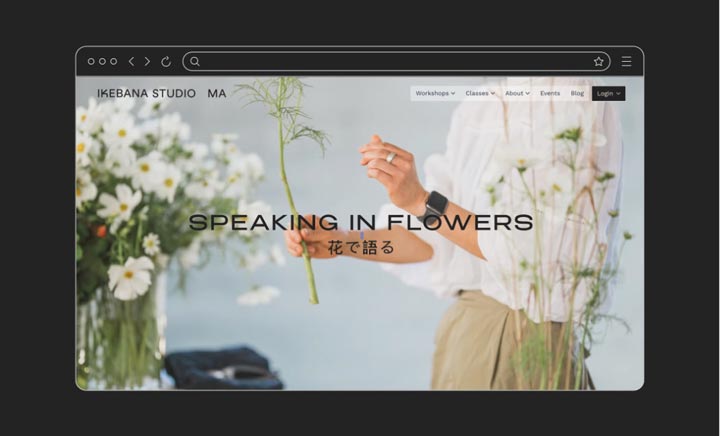Expand the Classes dropdown menu
The image size is (720, 436).
(480, 93)
